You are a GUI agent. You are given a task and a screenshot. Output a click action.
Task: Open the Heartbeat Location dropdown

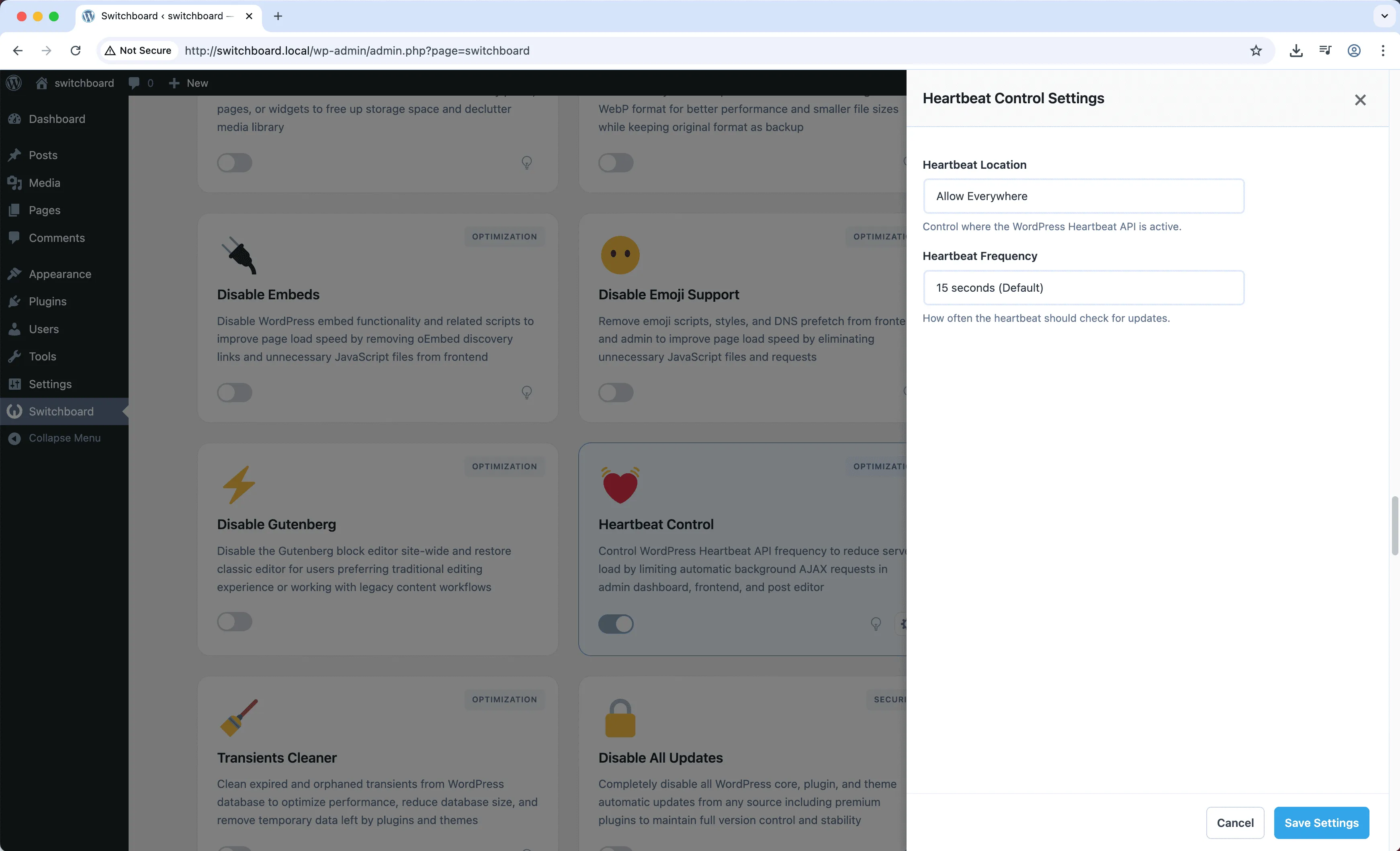tap(1083, 196)
